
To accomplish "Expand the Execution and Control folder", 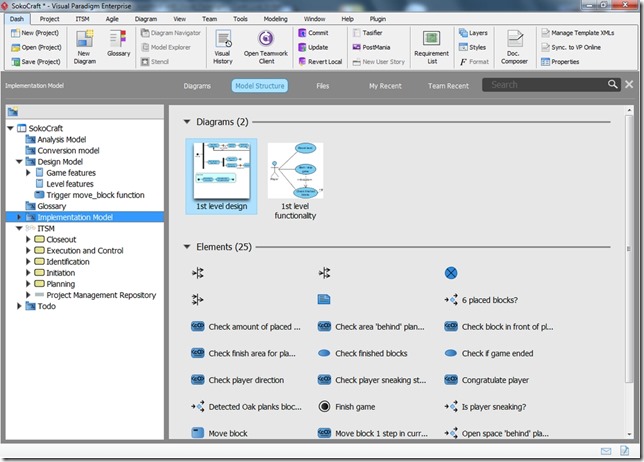I will pyautogui.click(x=28, y=251).
